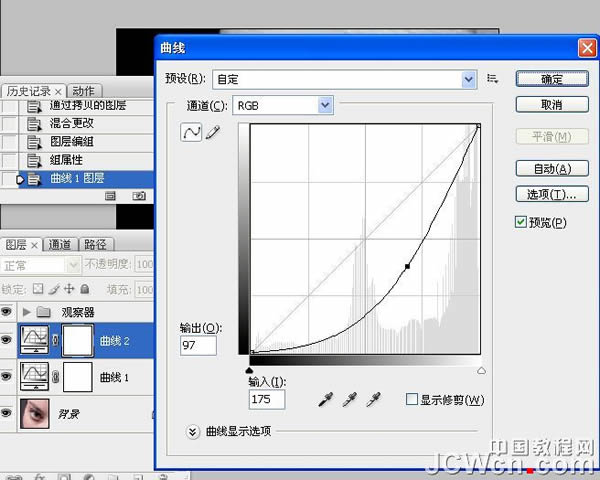600x480 pixels.
Task: Click the white point input slider
Action: [x=481, y=370]
